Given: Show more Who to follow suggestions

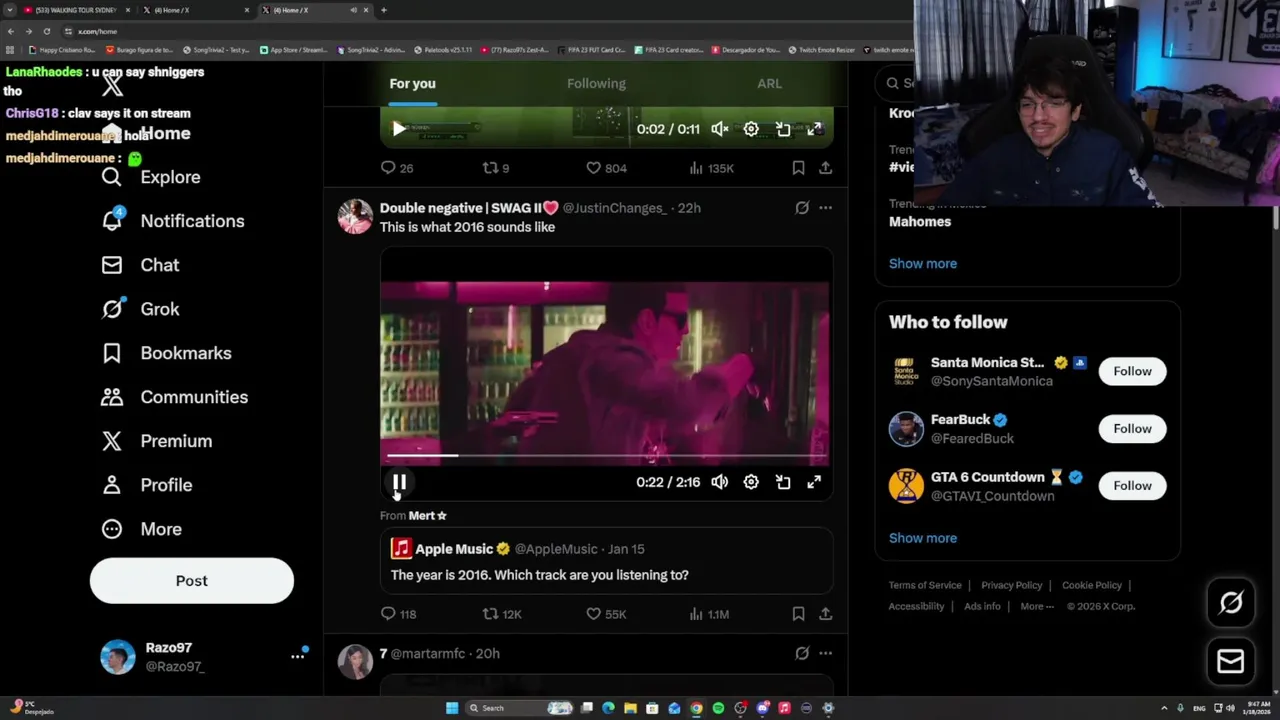Looking at the screenshot, I should pyautogui.click(x=923, y=538).
